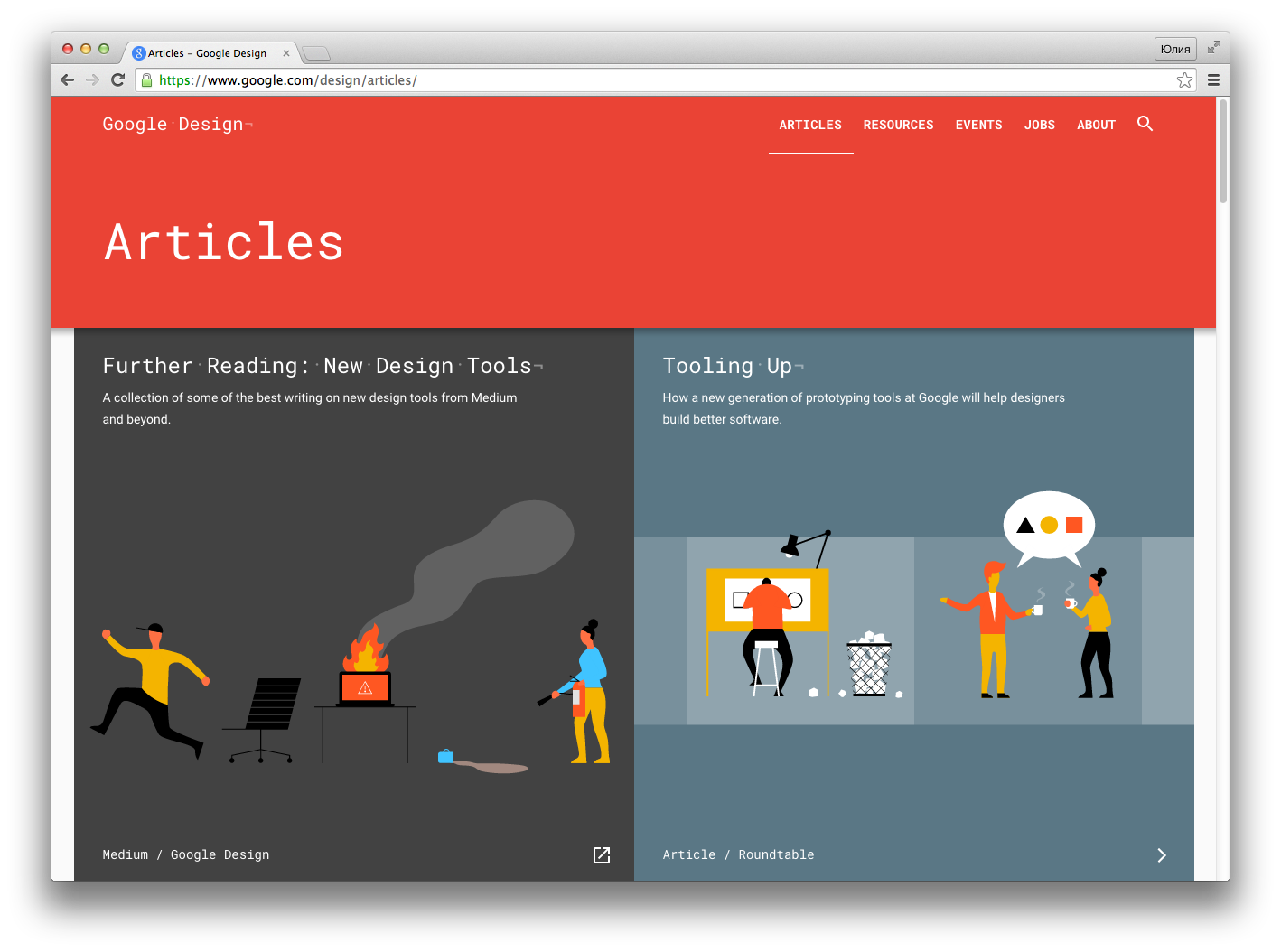This screenshot has width=1281, height=952.
Task: Click the tab favicon for Google Design
Action: [x=139, y=53]
